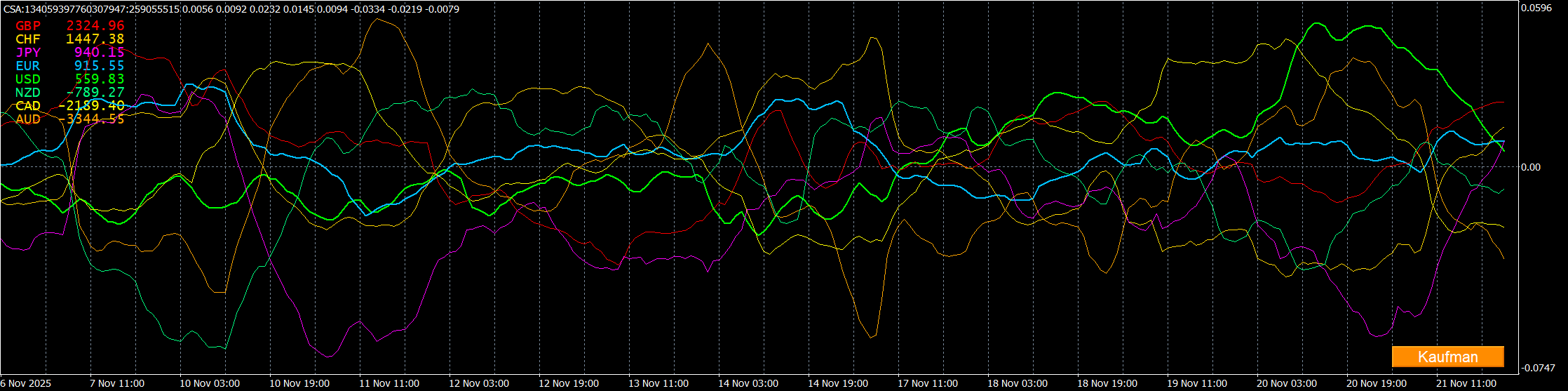Click the 6 Nov 2025 date label

pos(25,383)
